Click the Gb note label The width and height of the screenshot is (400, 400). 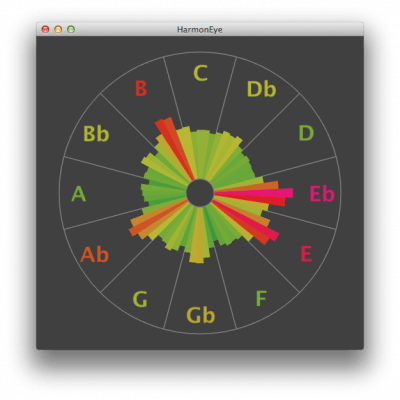tap(200, 315)
